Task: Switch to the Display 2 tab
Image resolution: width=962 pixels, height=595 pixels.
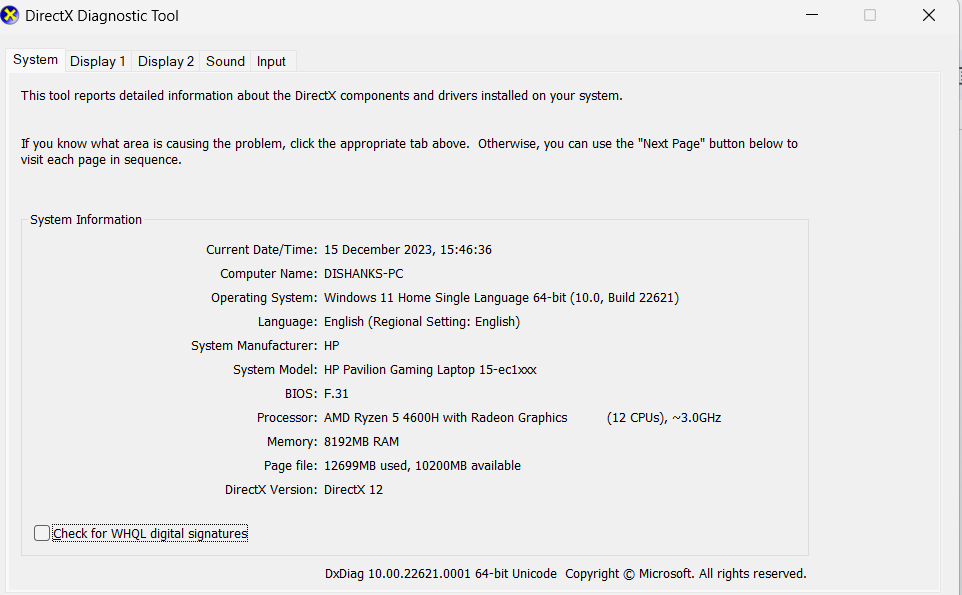Action: [x=165, y=61]
